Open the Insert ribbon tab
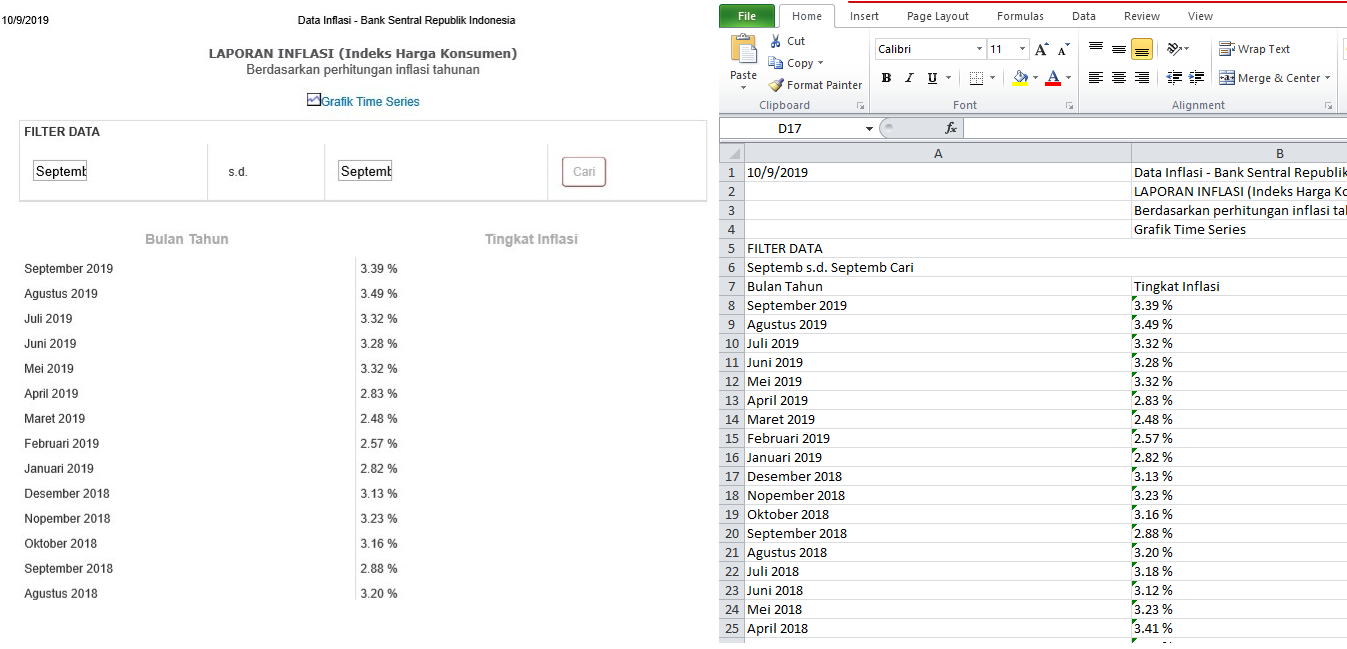Viewport: 1347px width, 649px height. pyautogui.click(x=863, y=15)
